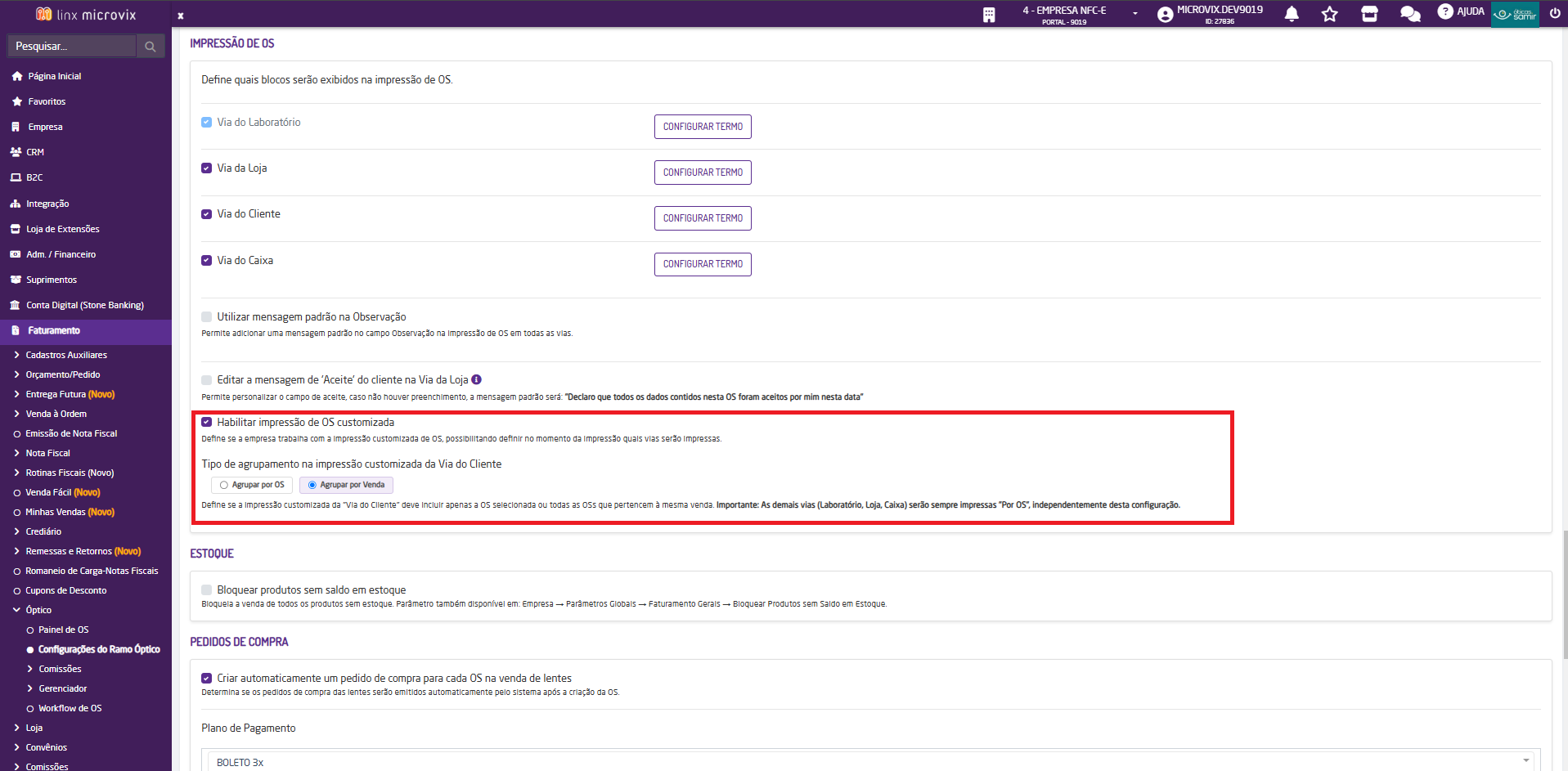Screen dimensions: 1568x771
Task: Open Cupons de Desconto menu item
Action: point(65,590)
